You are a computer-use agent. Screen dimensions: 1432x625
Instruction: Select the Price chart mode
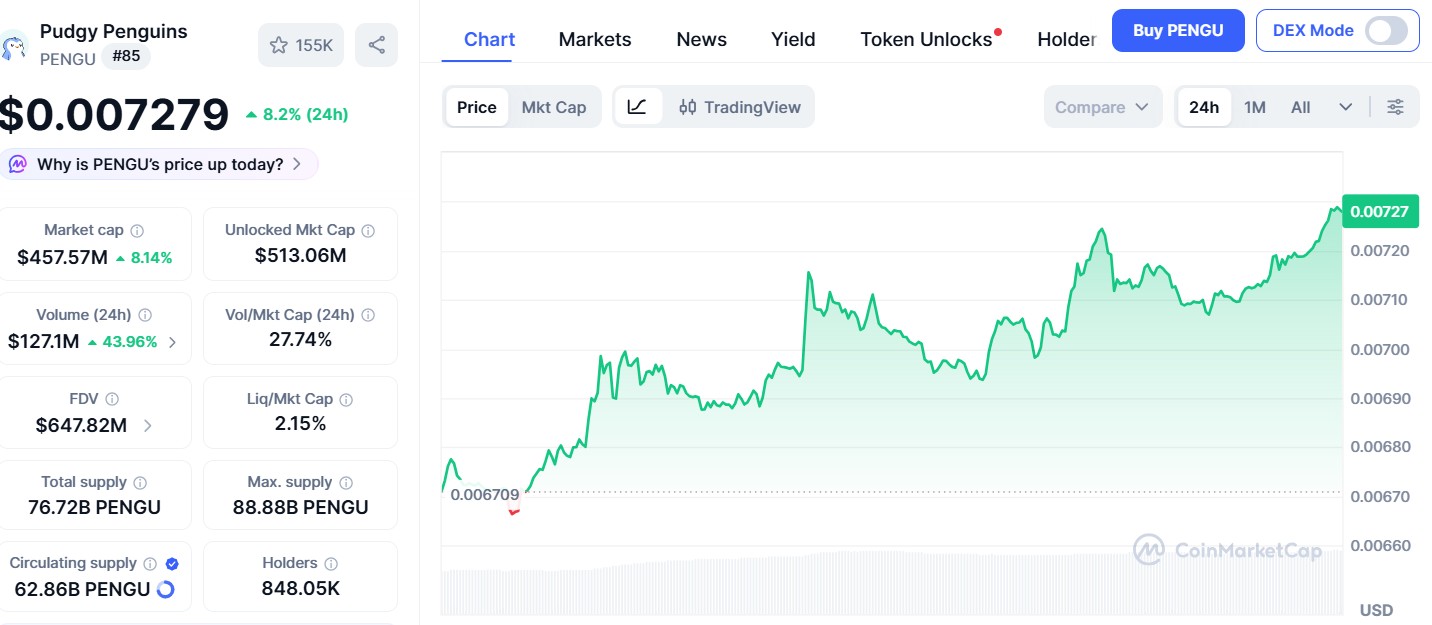pyautogui.click(x=476, y=106)
